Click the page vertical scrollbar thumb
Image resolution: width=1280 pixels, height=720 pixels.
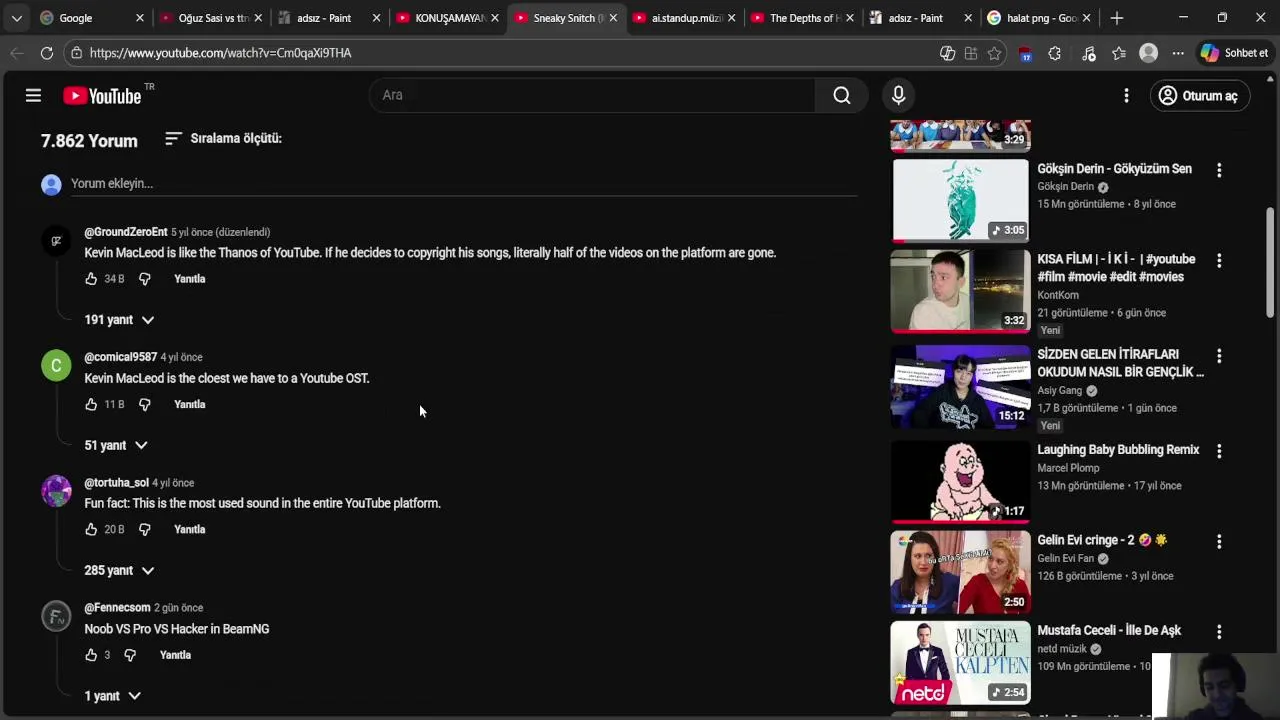point(1271,263)
